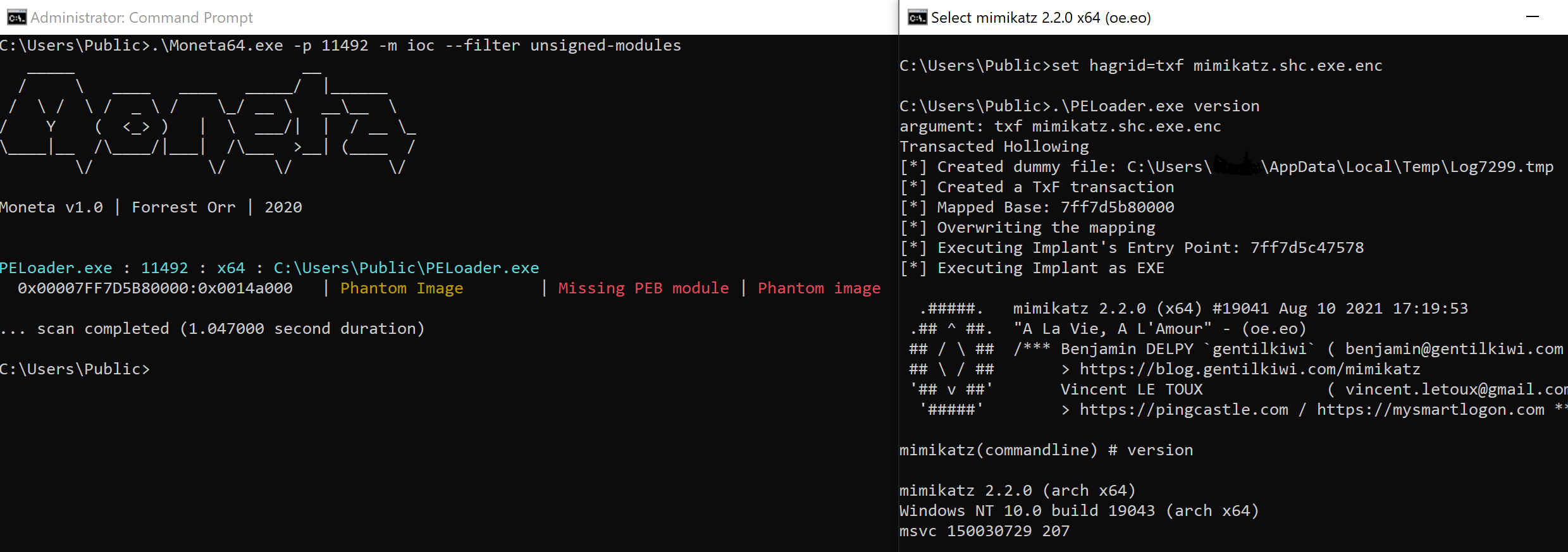Click the scan completed duration line
This screenshot has width=1568, height=552.
[213, 329]
